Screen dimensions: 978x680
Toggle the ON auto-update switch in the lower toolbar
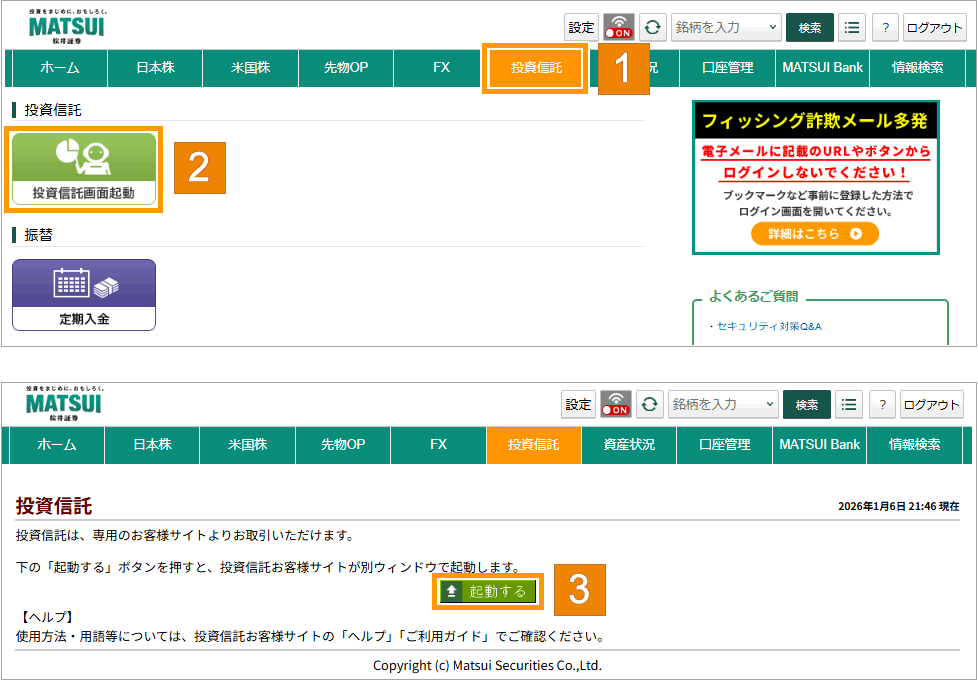pos(615,404)
